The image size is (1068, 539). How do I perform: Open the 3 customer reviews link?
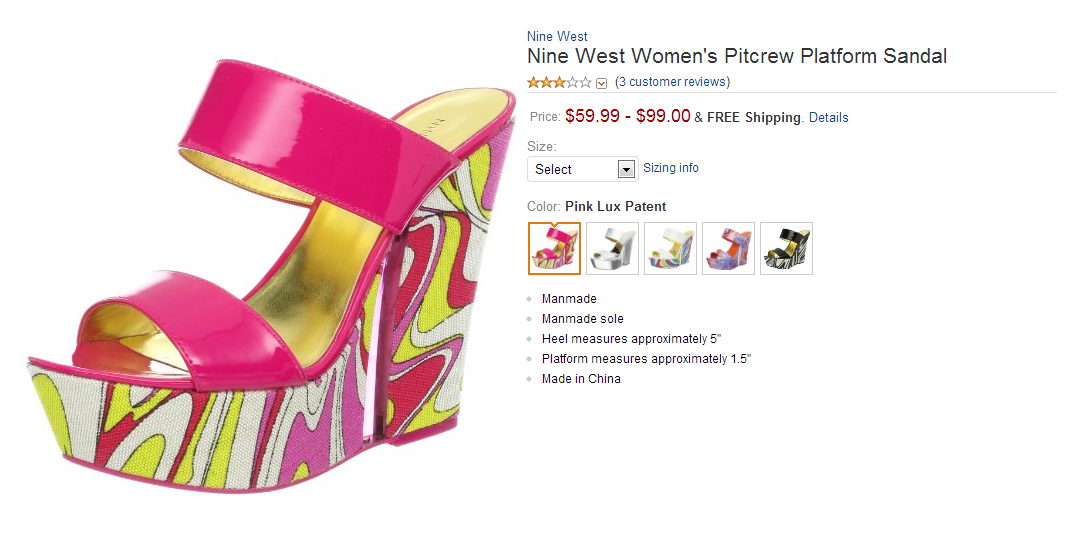[x=672, y=82]
